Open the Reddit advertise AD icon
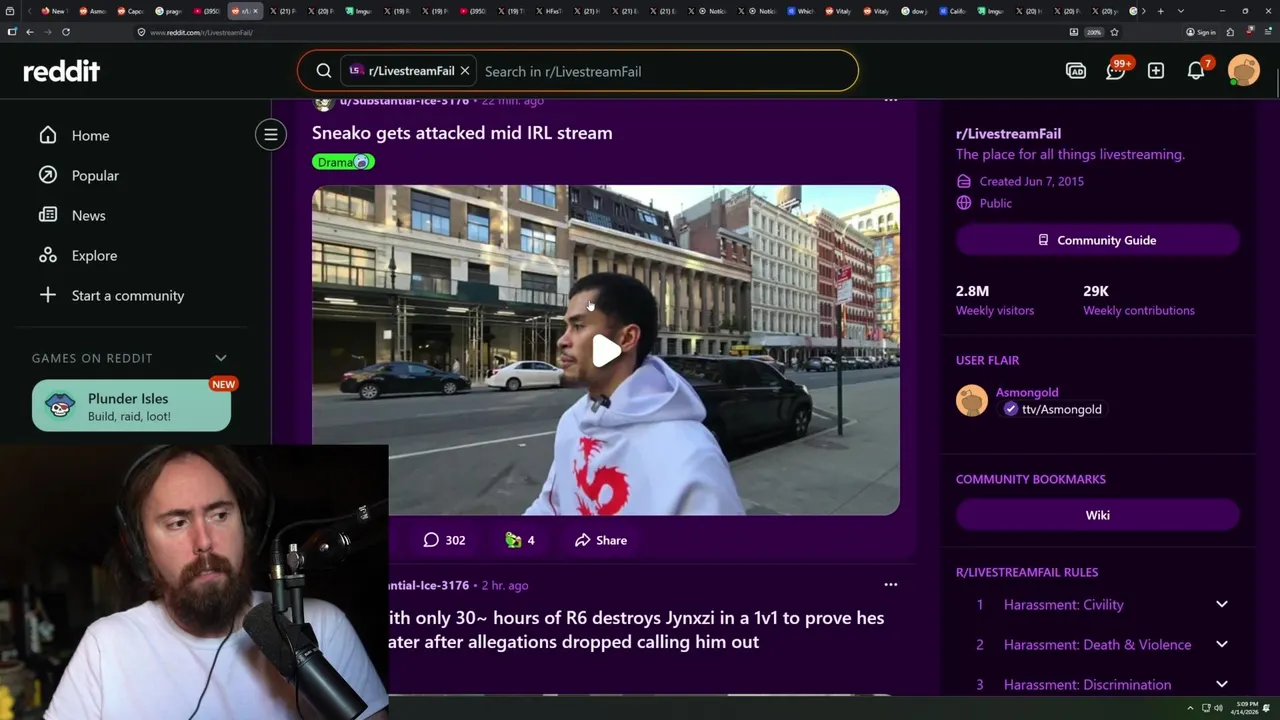Image resolution: width=1280 pixels, height=720 pixels. coord(1076,71)
